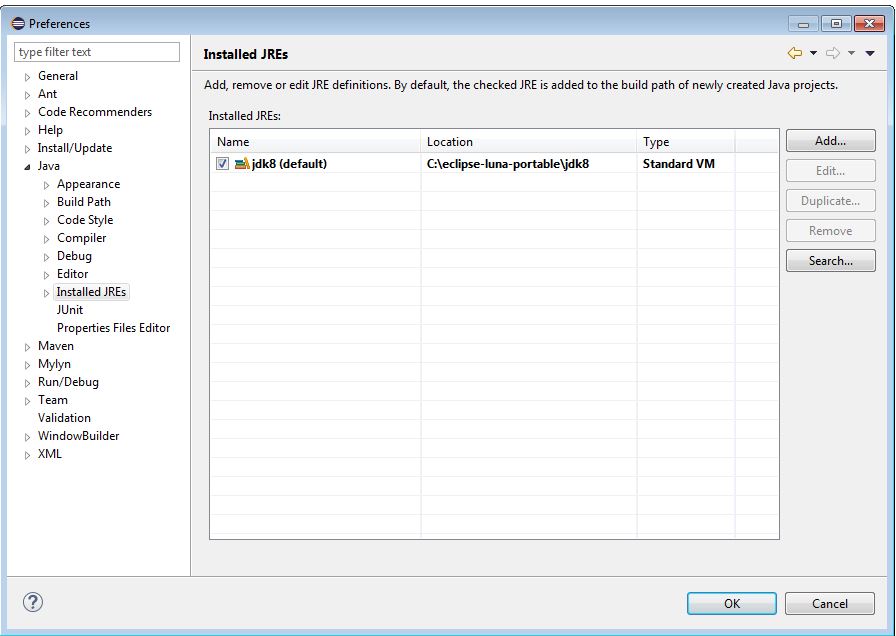The width and height of the screenshot is (896, 636).
Task: Click the jdk8 library icon in list
Action: pos(242,164)
